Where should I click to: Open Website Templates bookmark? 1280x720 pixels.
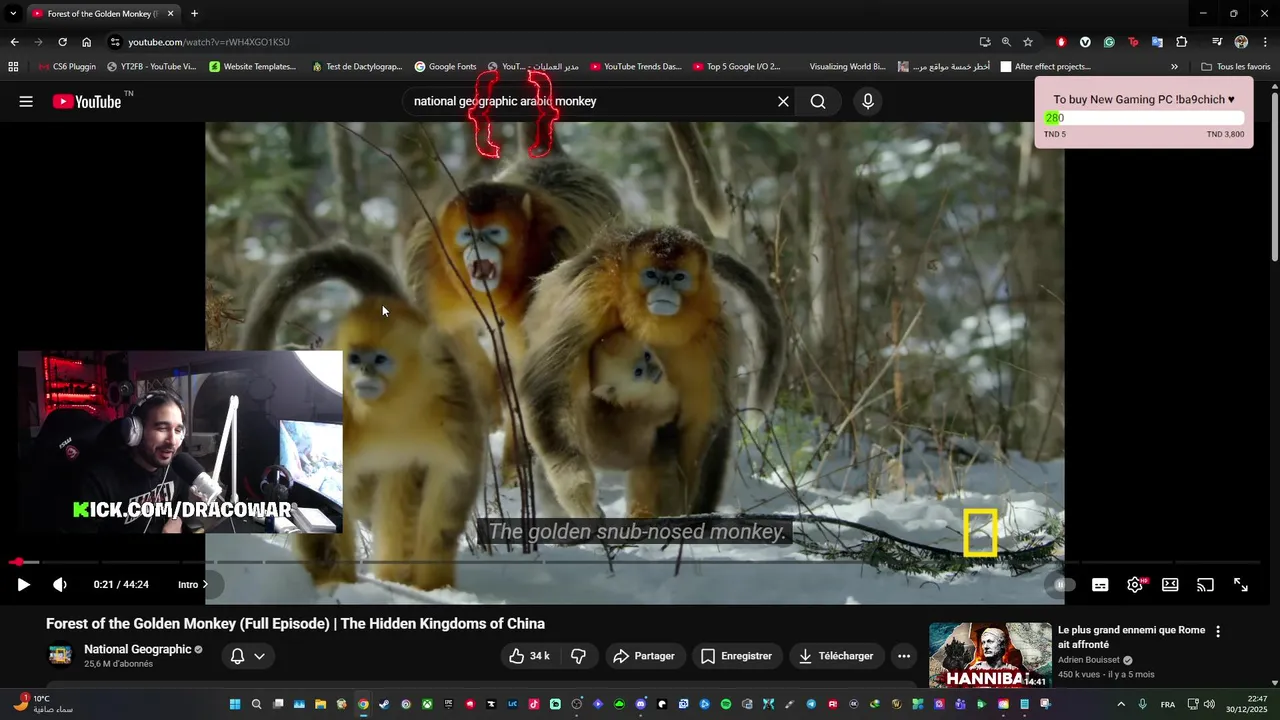(x=253, y=67)
